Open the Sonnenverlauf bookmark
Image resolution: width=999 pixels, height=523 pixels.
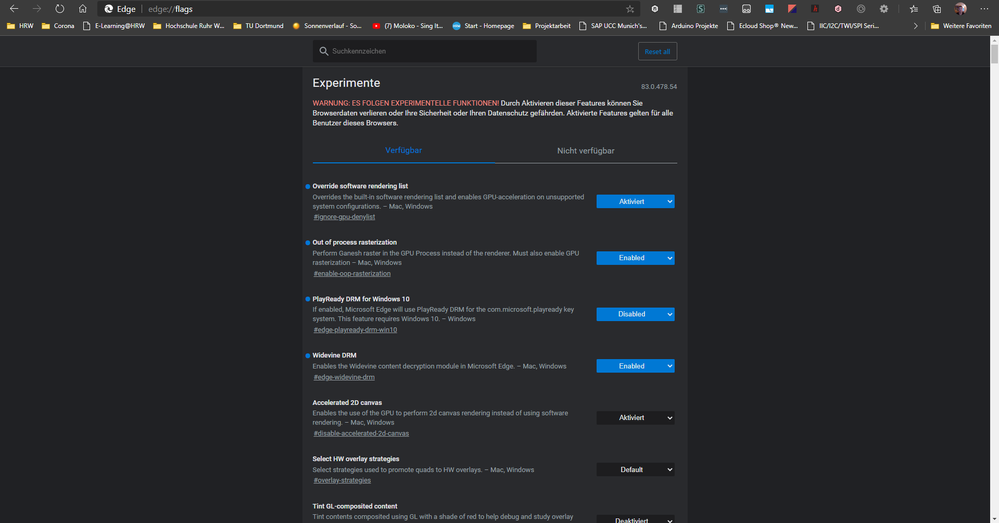pyautogui.click(x=326, y=26)
